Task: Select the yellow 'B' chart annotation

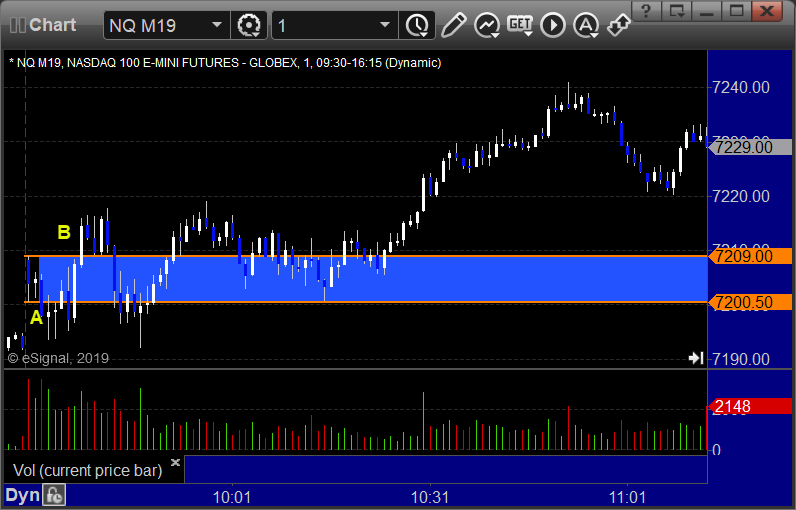Action: 64,232
